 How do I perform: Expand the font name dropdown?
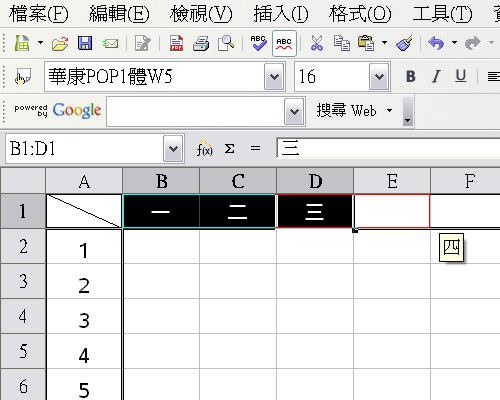click(x=274, y=77)
